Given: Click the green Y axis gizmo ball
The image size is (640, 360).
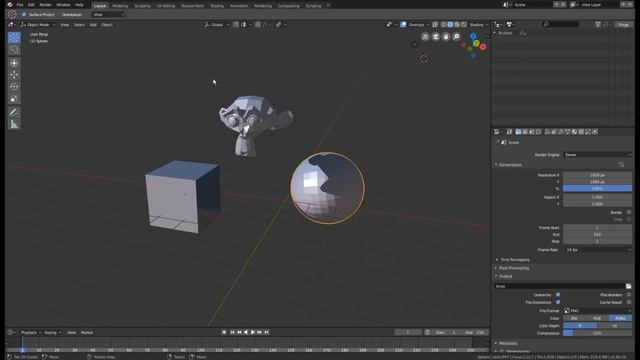Looking at the screenshot, I should click(476, 42).
